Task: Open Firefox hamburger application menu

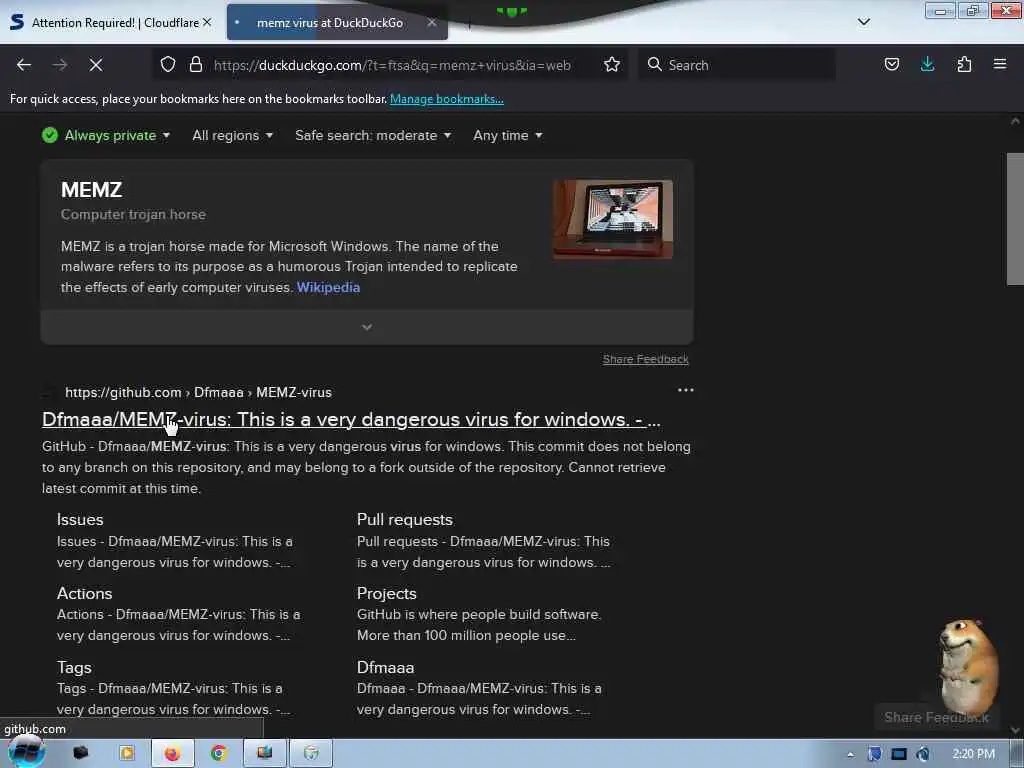Action: click(1000, 65)
